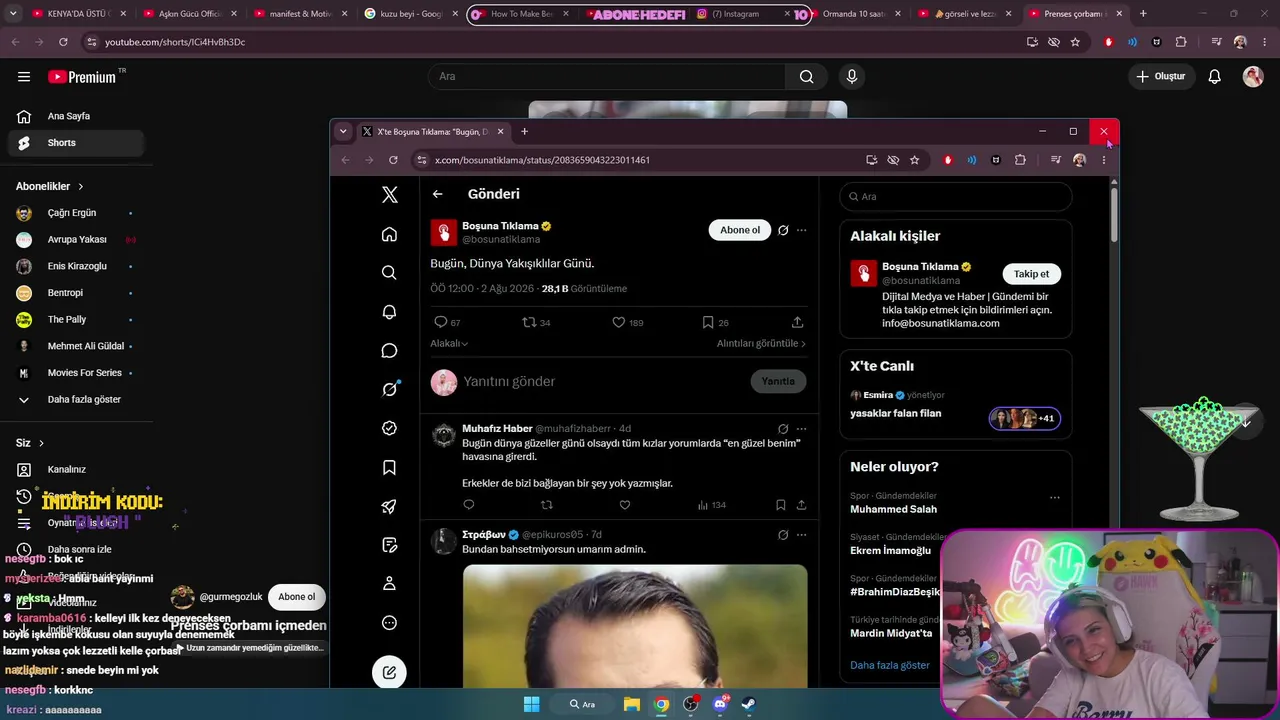Open X search from the left sidebar
This screenshot has height=720, width=1280.
click(389, 273)
